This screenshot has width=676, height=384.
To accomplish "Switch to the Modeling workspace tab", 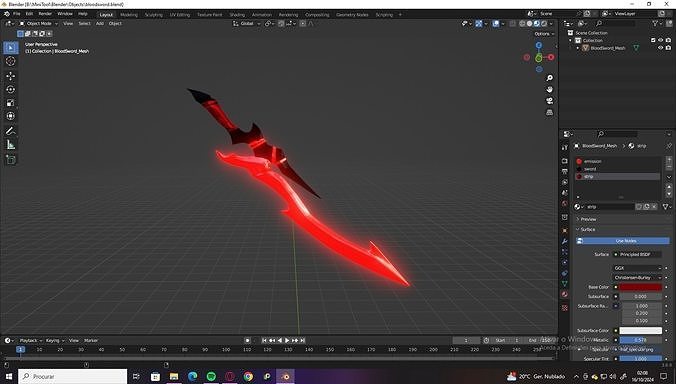I will coord(129,15).
